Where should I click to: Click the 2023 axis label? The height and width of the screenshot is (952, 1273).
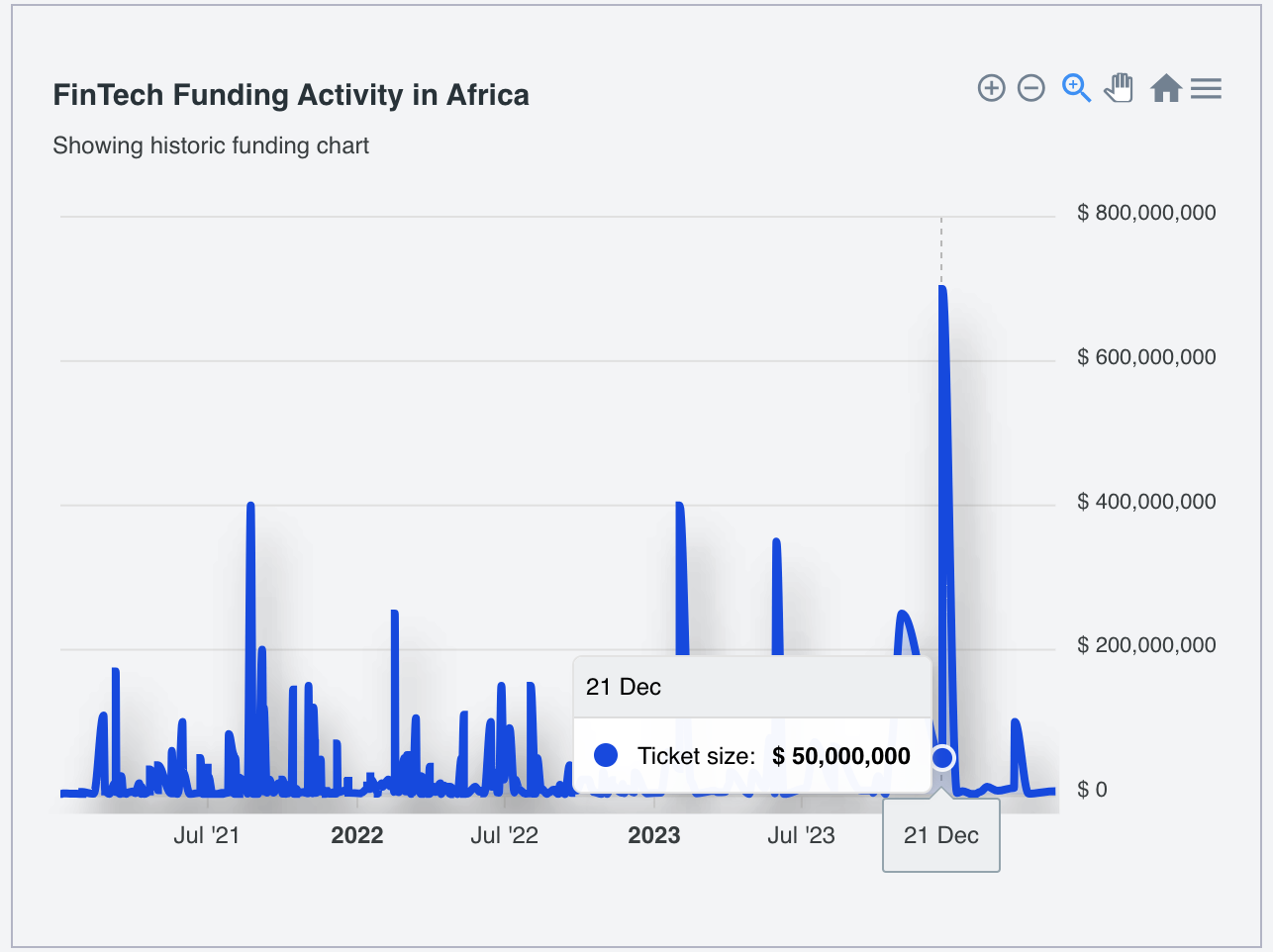coord(652,834)
